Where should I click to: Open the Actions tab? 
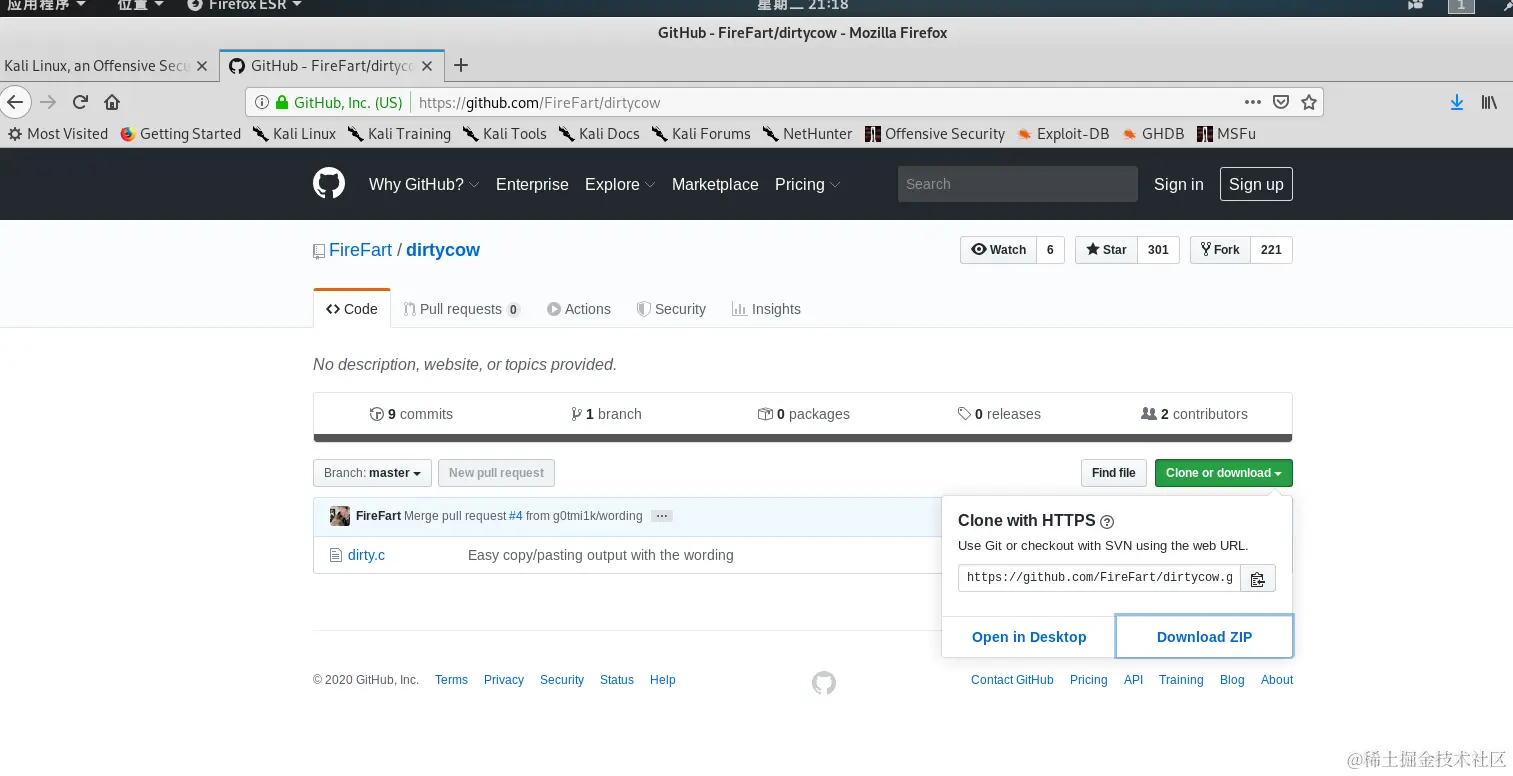click(x=579, y=309)
